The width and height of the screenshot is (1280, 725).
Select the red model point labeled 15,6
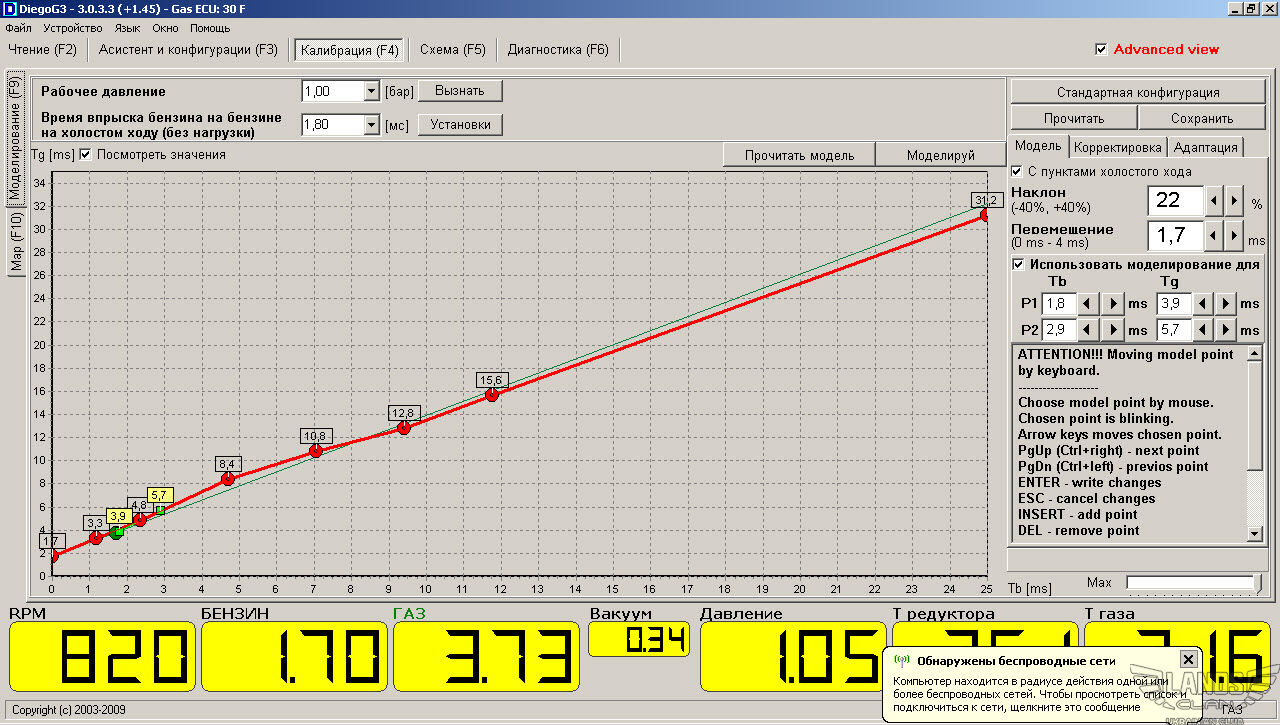[491, 395]
